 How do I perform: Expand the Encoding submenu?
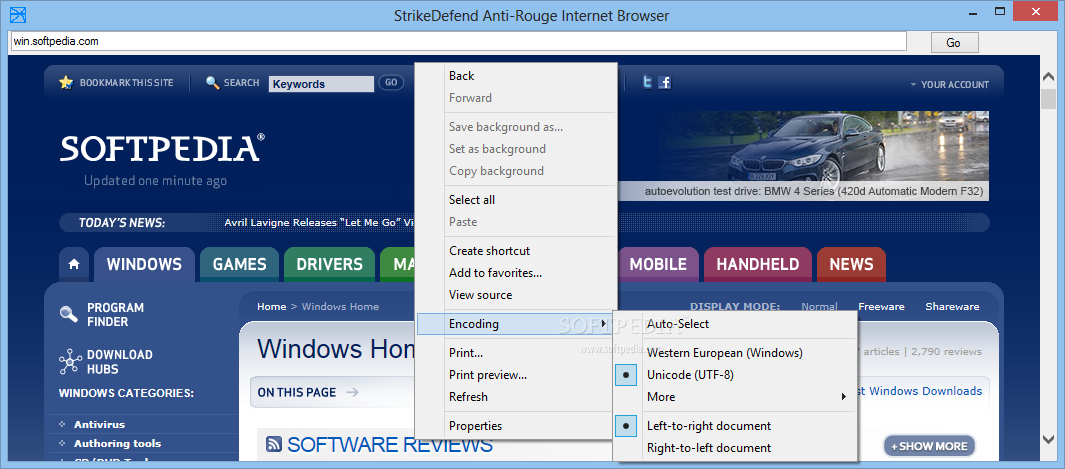point(515,324)
